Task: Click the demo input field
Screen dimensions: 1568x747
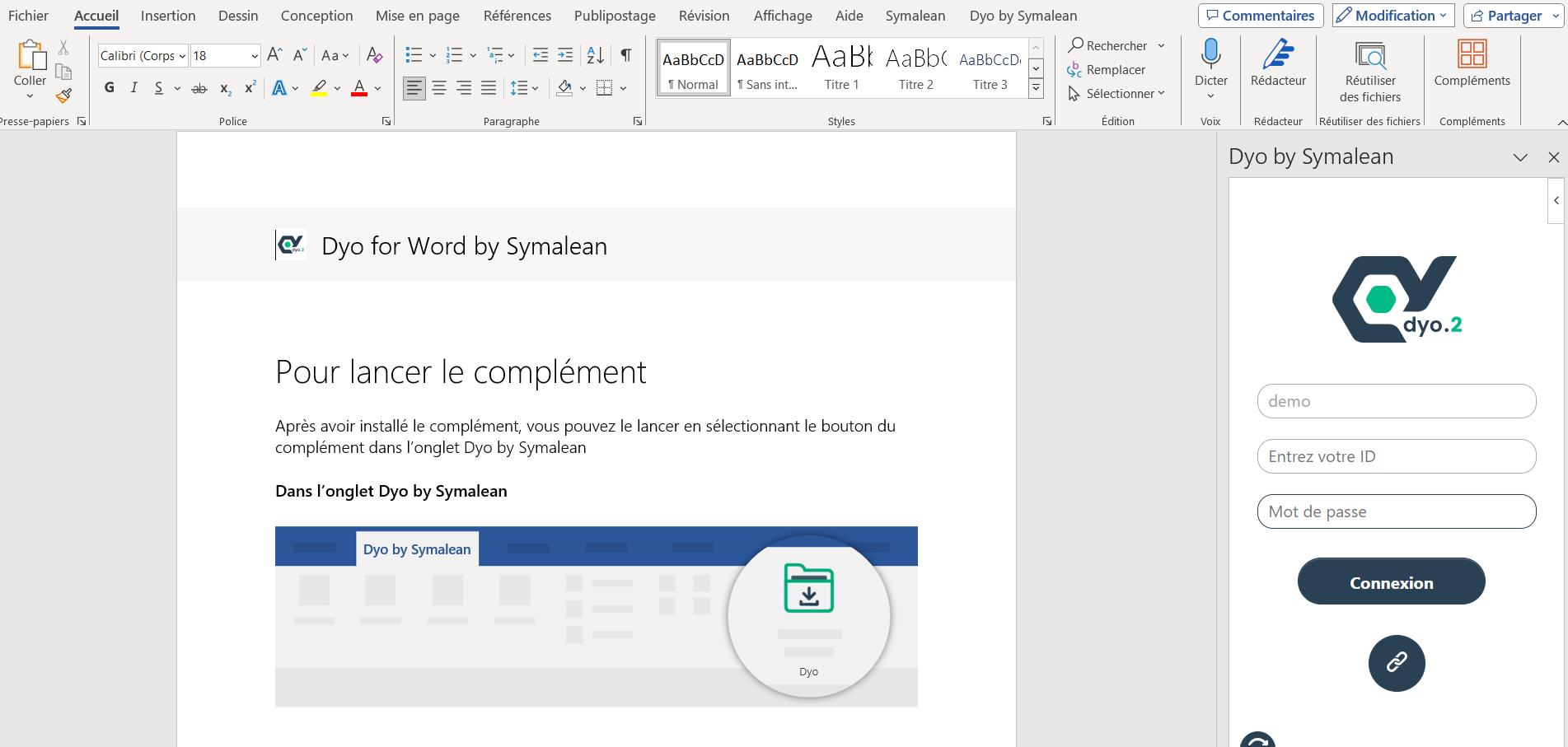Action: click(x=1397, y=401)
